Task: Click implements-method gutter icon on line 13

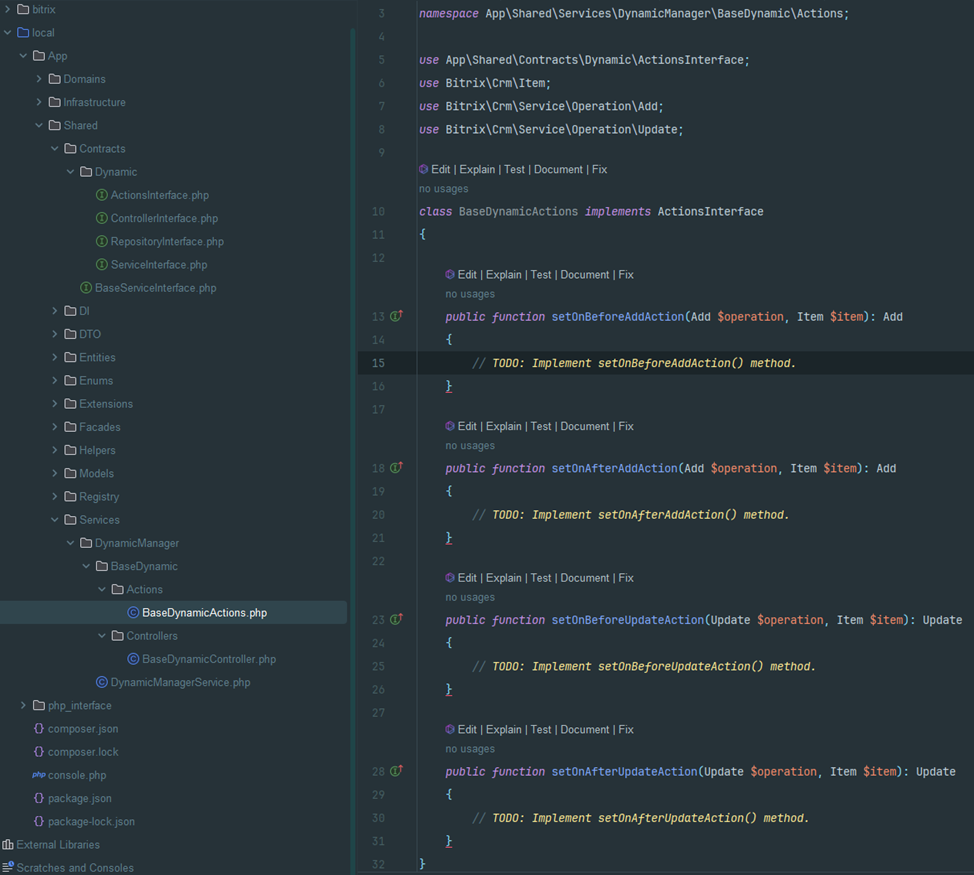Action: [x=396, y=316]
